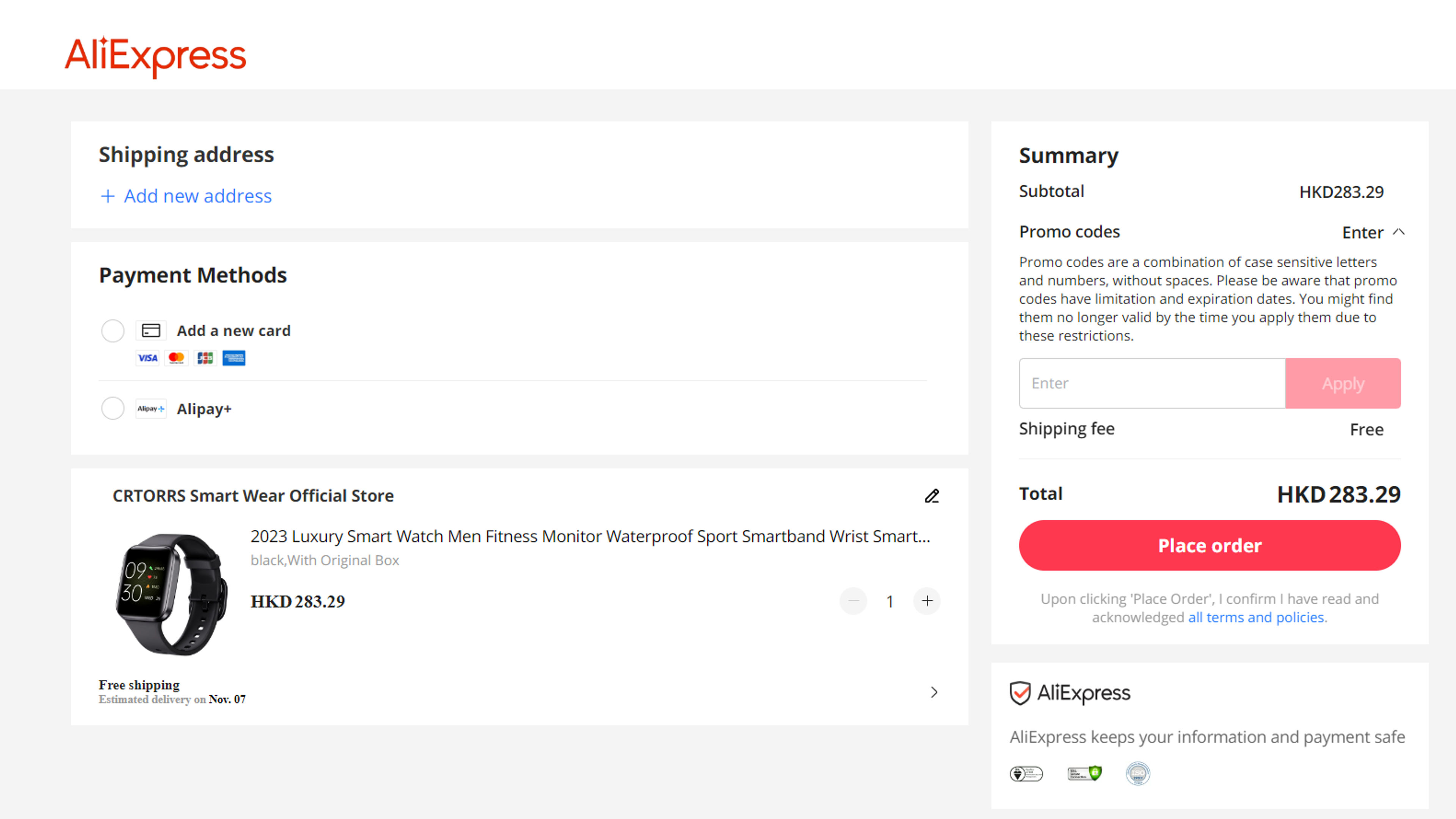Click the Free shipping fee value
The height and width of the screenshot is (819, 1456).
point(1367,430)
